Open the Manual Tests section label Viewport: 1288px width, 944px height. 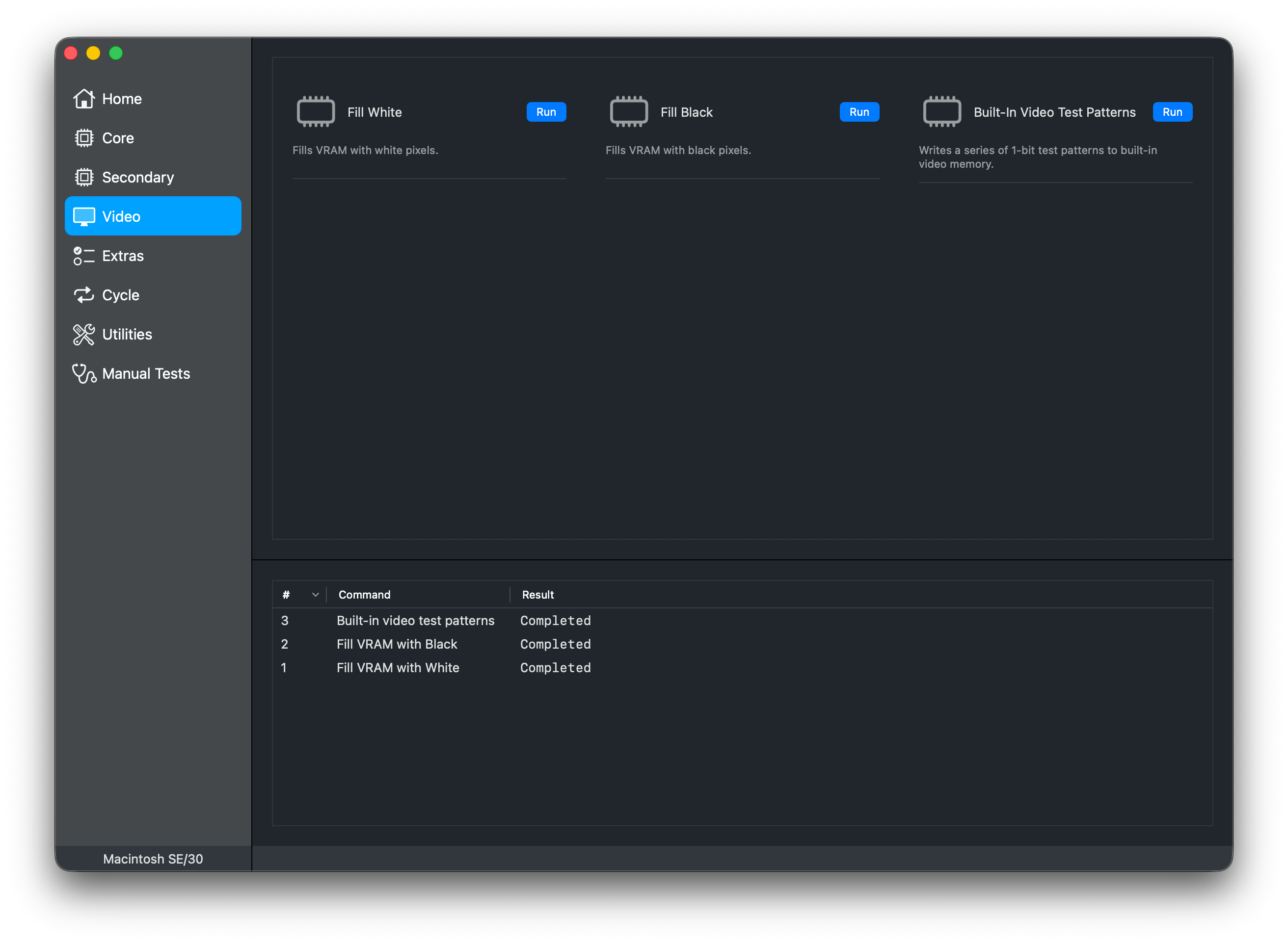click(x=146, y=374)
